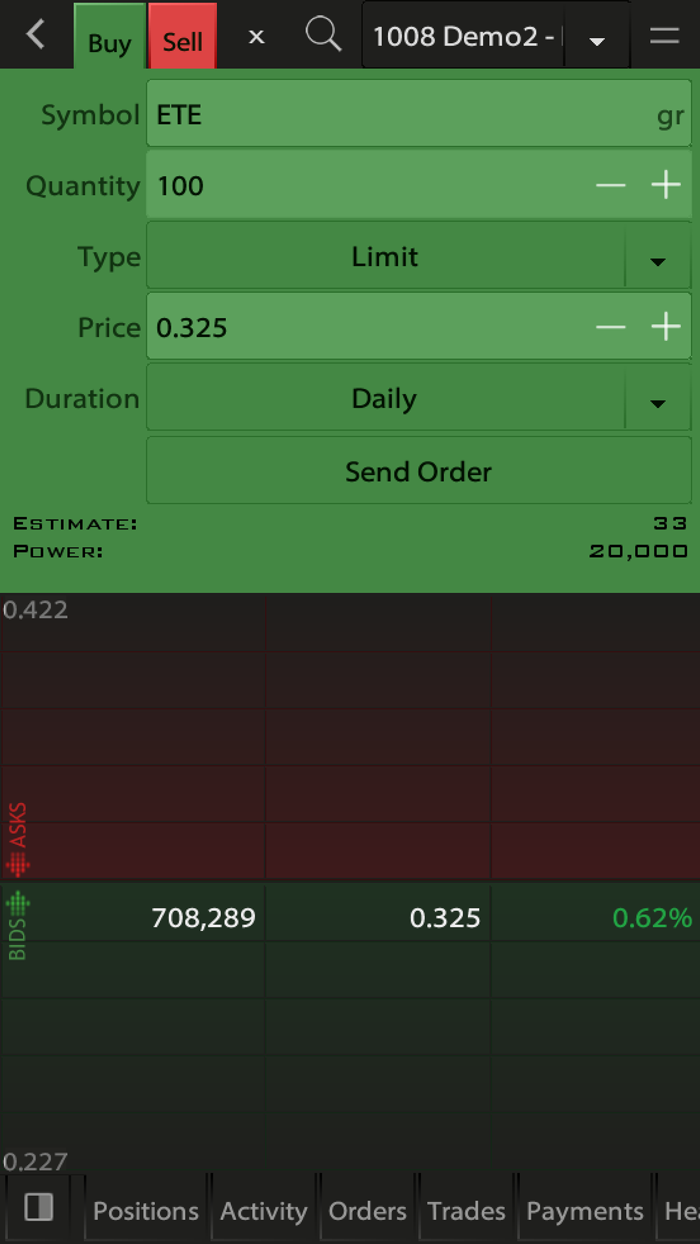Select the Buy tab
700x1244 pixels.
109,42
